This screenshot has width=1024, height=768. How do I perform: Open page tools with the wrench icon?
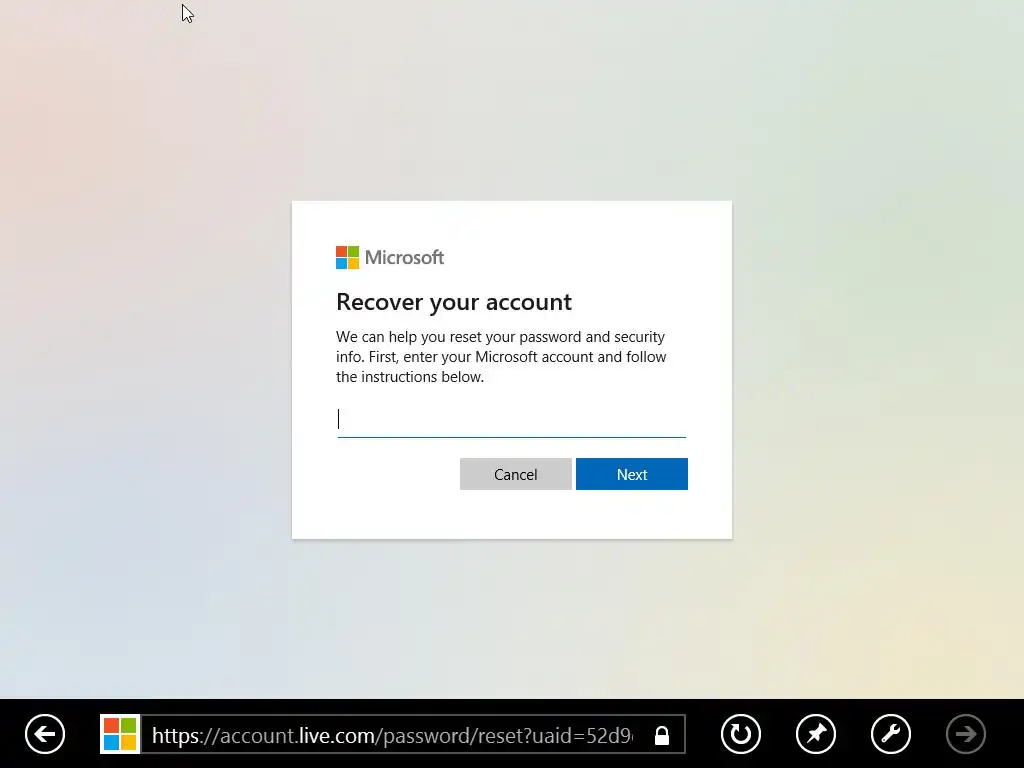(891, 734)
